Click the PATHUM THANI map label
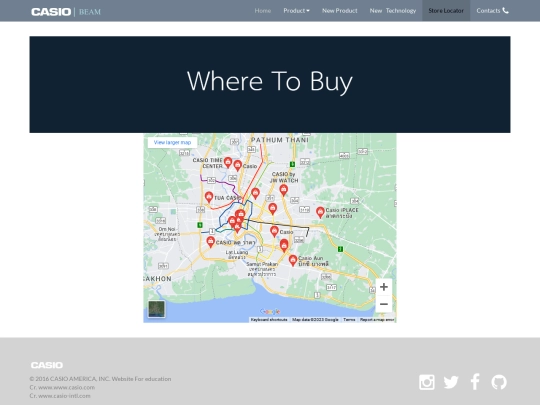The height and width of the screenshot is (405, 540). pyautogui.click(x=280, y=140)
